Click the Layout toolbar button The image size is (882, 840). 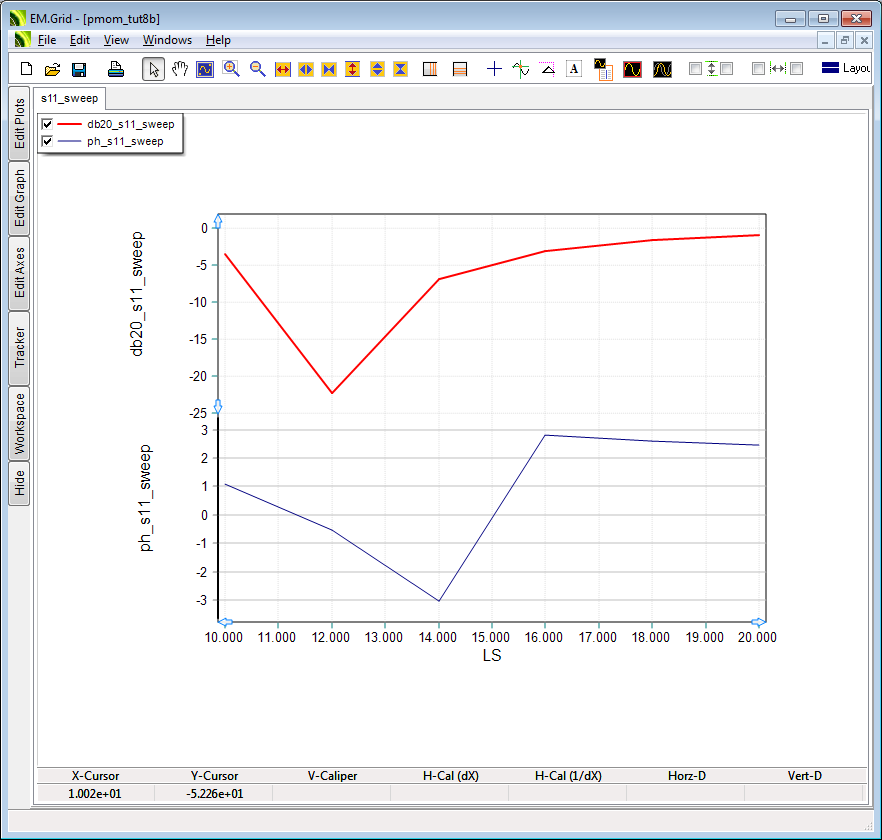coord(845,69)
